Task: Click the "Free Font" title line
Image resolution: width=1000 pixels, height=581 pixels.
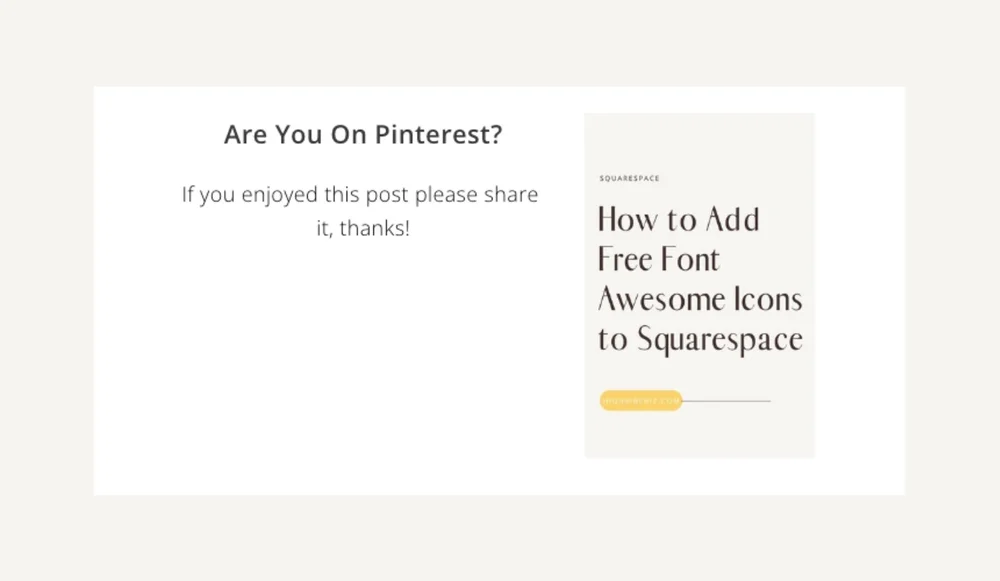Action: (659, 259)
